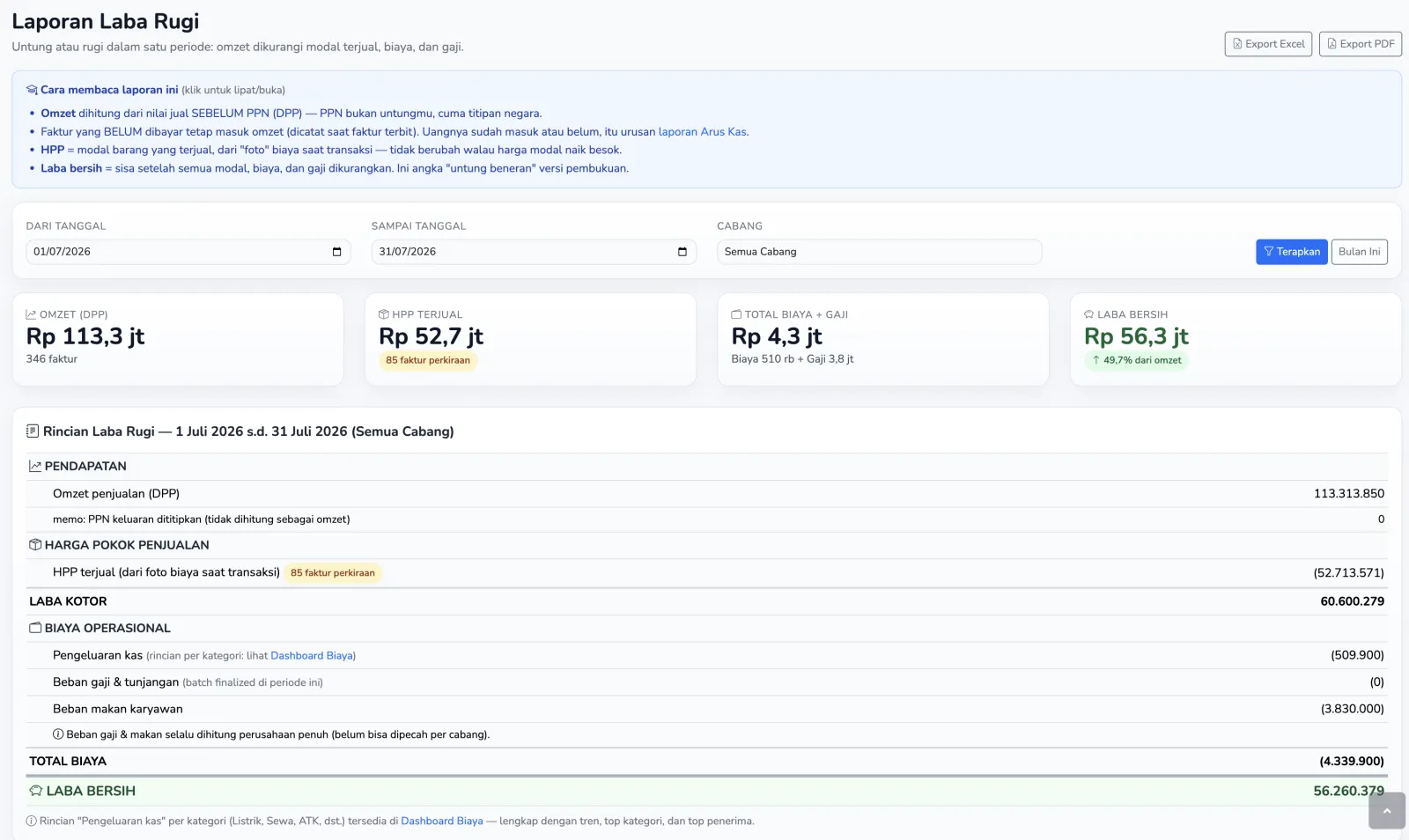
Task: Click the info icon in the Rincian footer note
Action: click(32, 822)
